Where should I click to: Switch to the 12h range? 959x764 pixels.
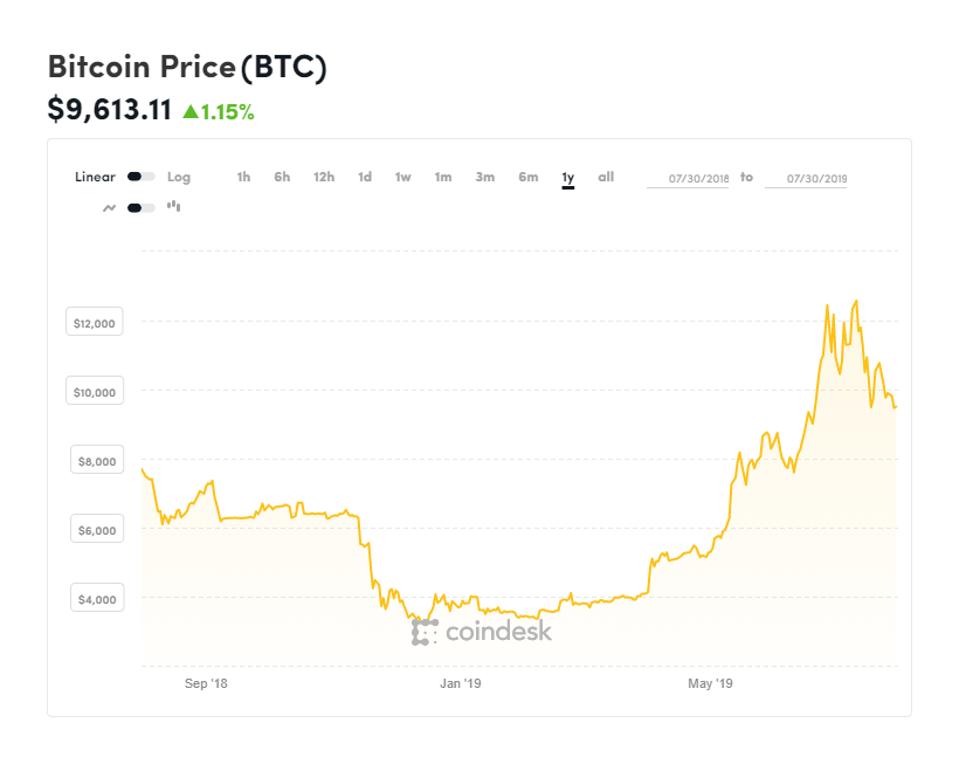coord(323,177)
